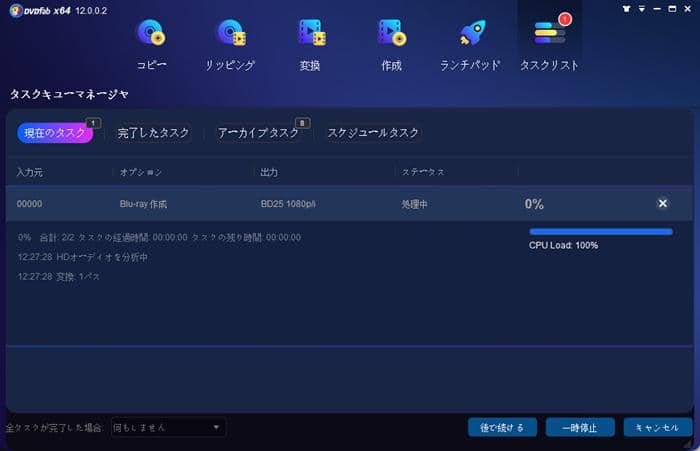Open the コピー (Copy) module icon
Viewport: 700px width, 451px height.
[x=153, y=34]
